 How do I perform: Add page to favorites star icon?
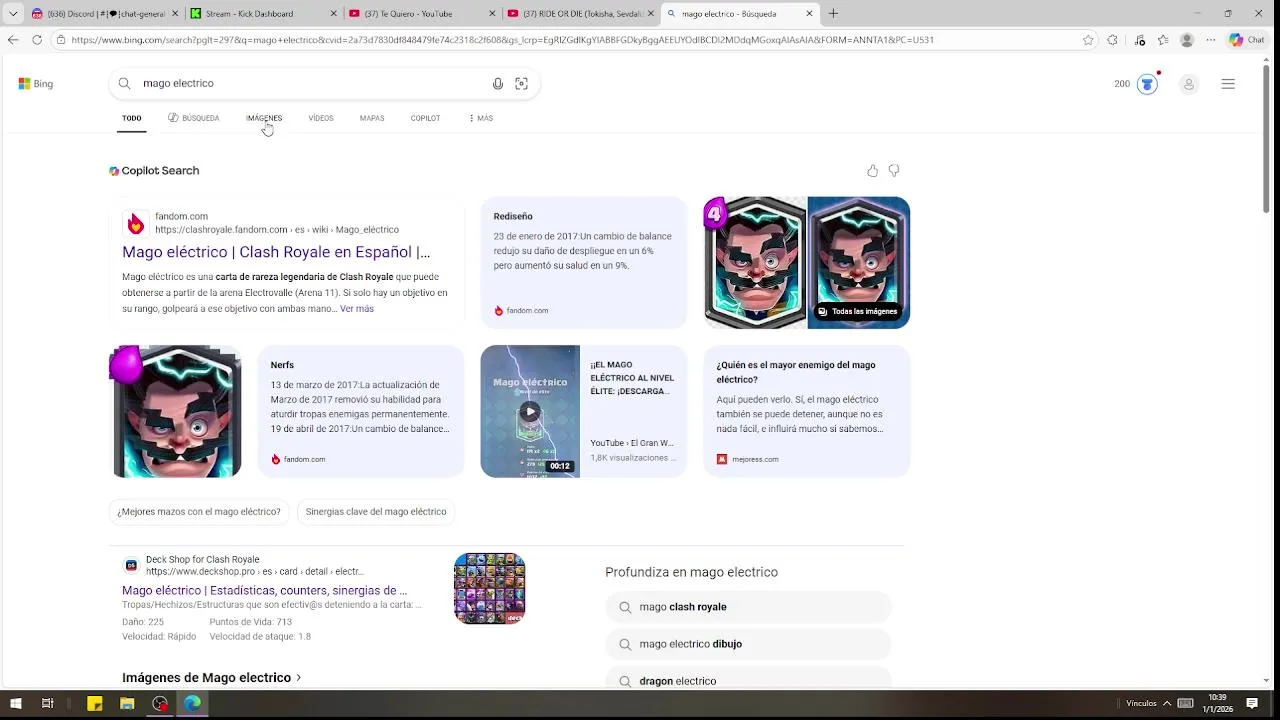pos(1088,40)
